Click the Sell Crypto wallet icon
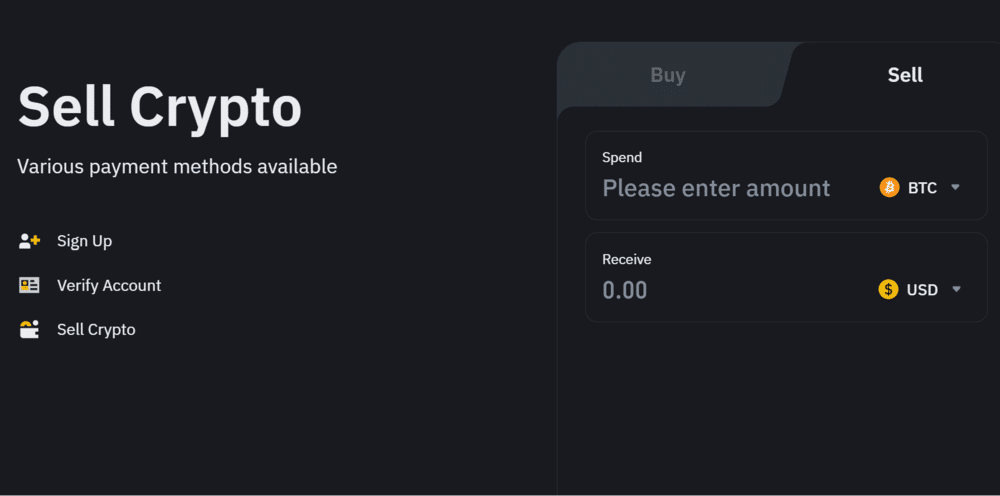Viewport: 1000px width, 496px height. [x=29, y=329]
